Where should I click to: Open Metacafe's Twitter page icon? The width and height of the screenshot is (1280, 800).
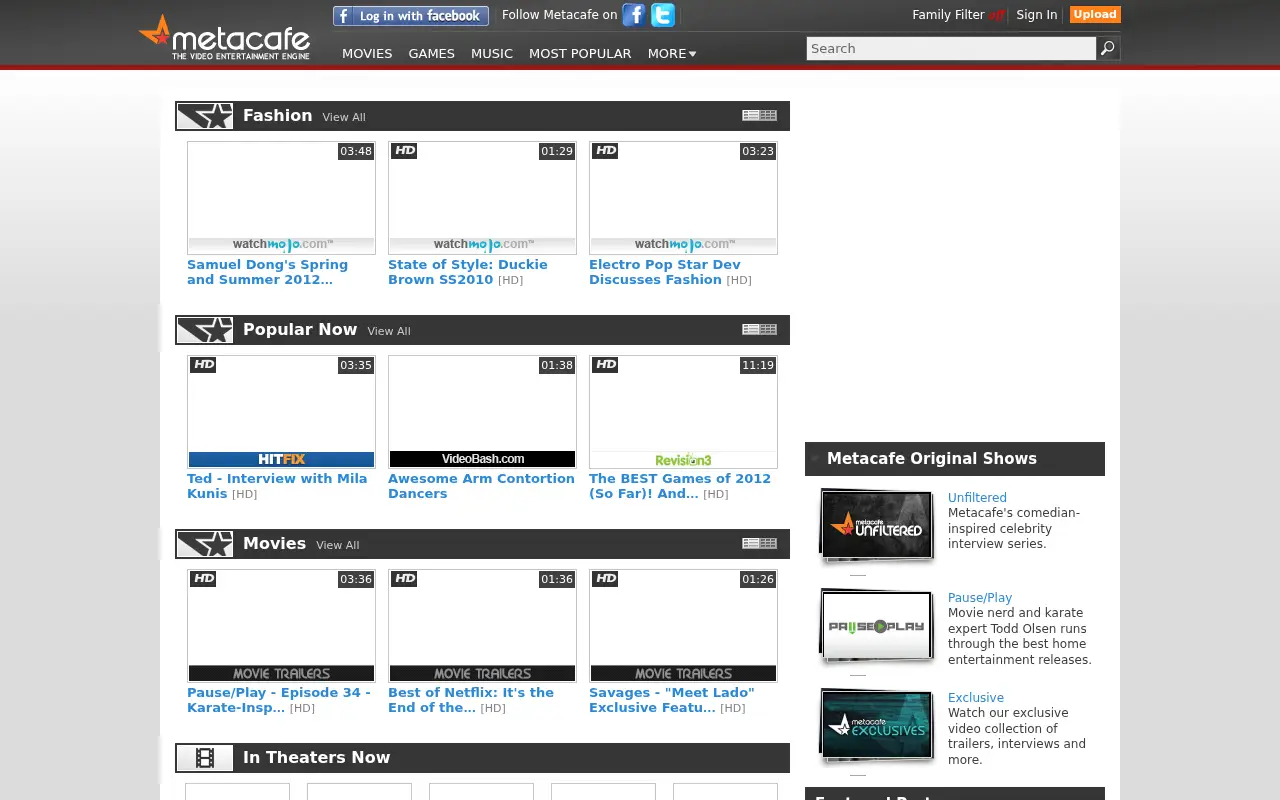663,15
